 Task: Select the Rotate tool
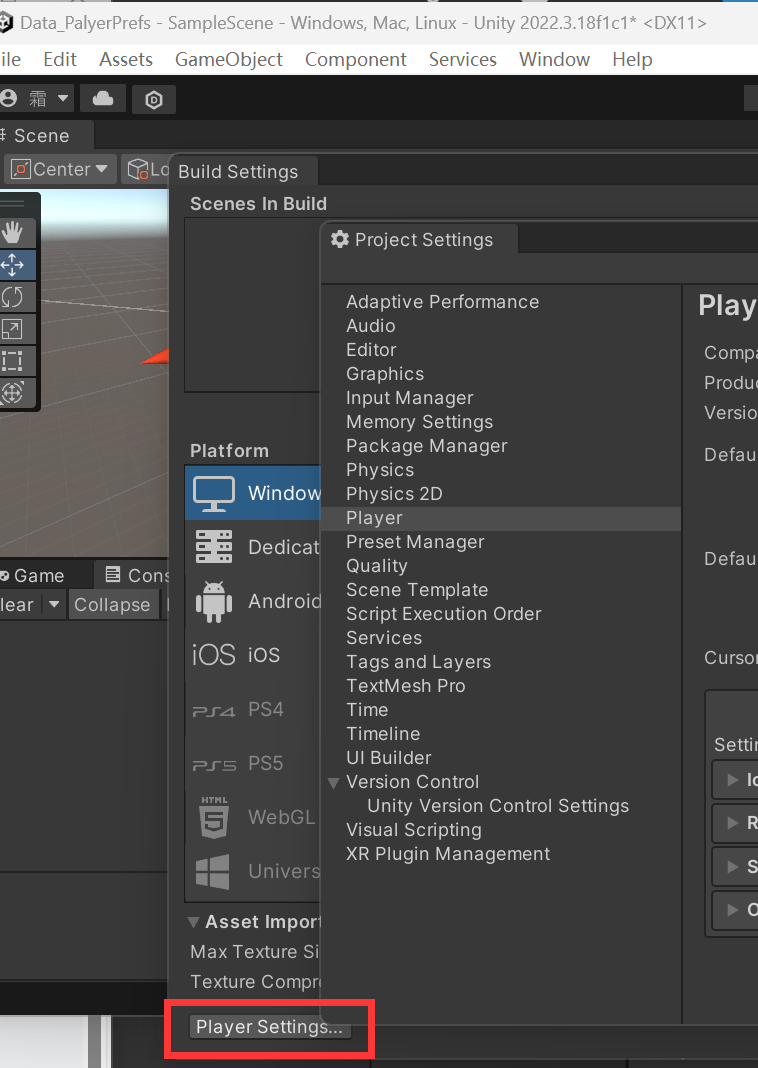coord(13,297)
